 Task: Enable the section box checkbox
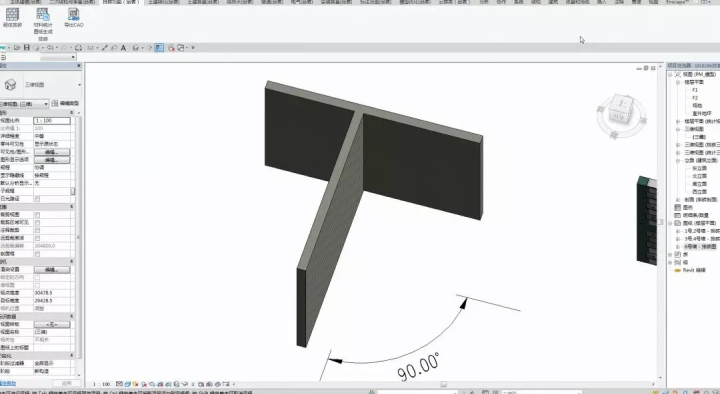[x=38, y=254]
